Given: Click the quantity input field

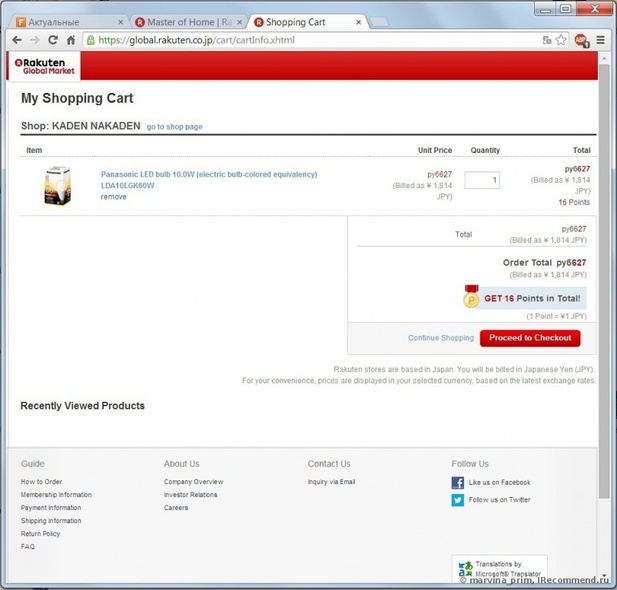Looking at the screenshot, I should pyautogui.click(x=482, y=180).
